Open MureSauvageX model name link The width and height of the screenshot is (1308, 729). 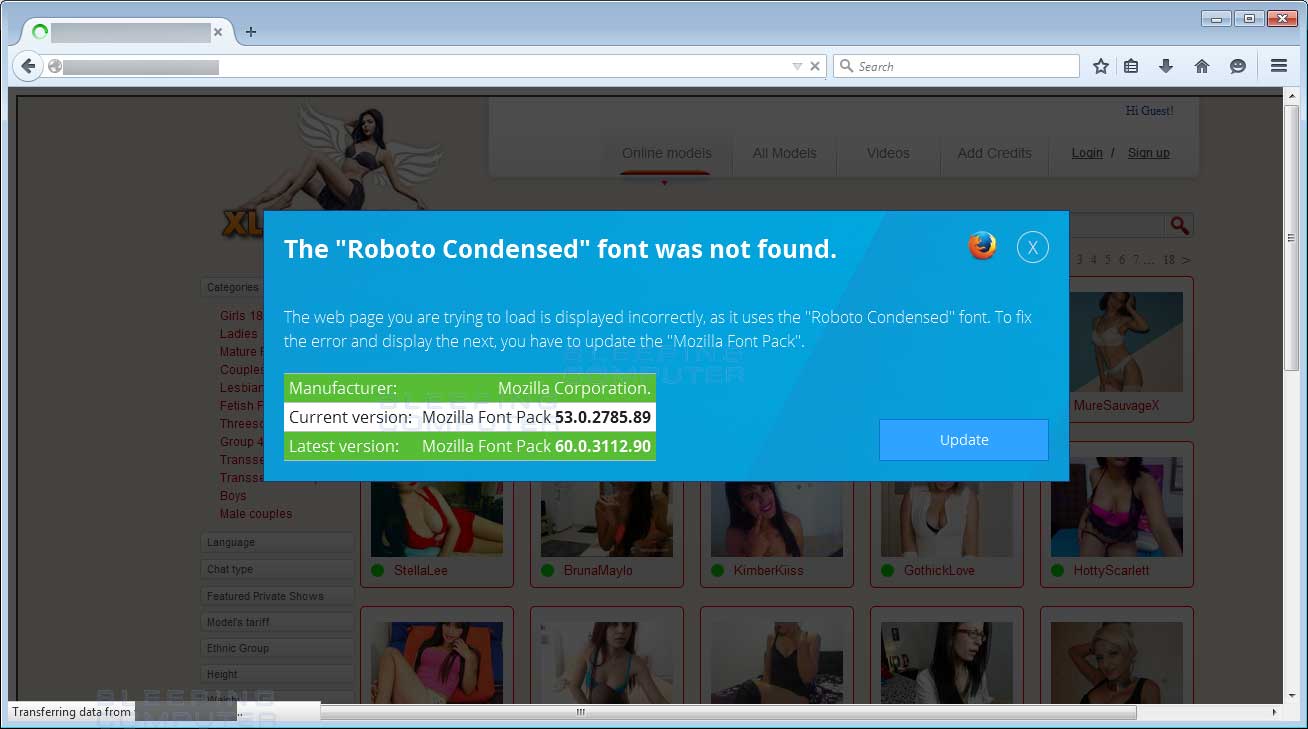(x=1116, y=406)
